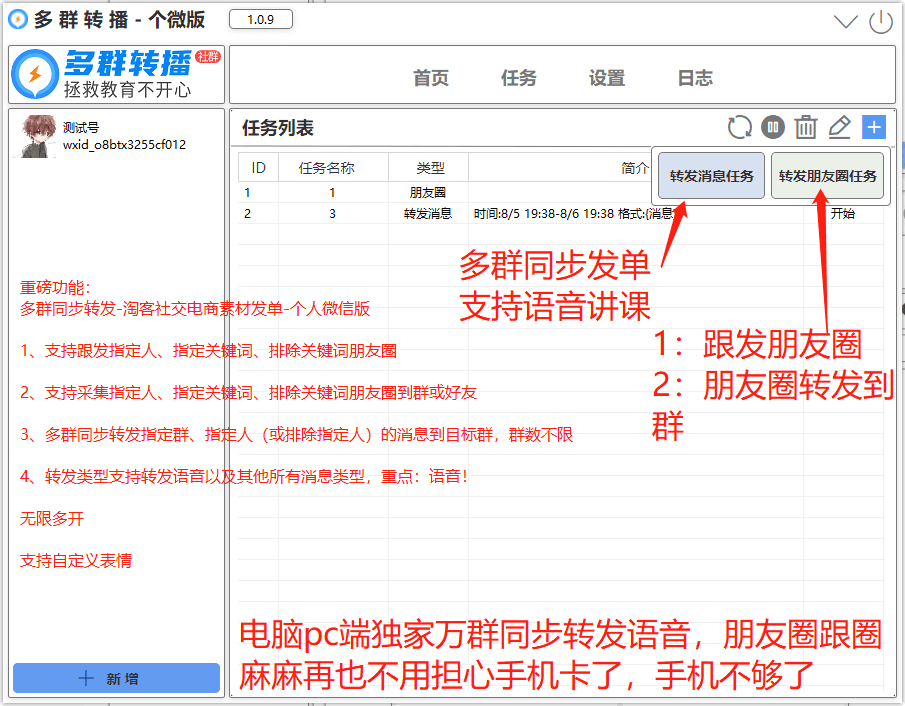Select the 转发消息 type cell in row 2
The image size is (905, 706).
click(428, 214)
